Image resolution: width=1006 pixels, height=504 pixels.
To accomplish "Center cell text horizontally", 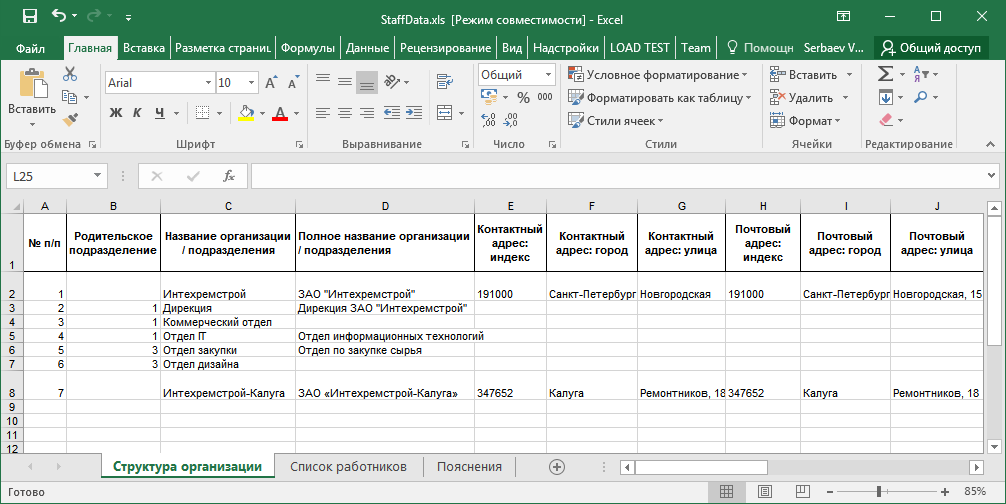I will click(x=345, y=113).
